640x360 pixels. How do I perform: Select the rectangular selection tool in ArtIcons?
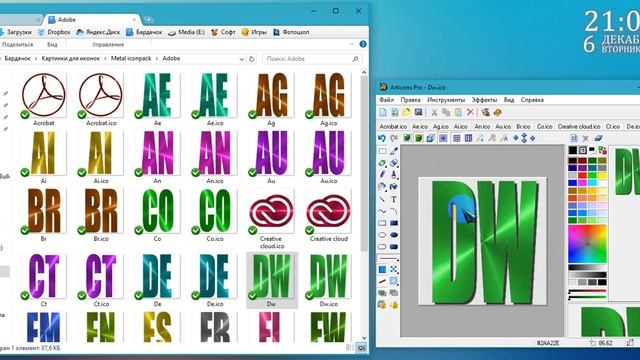coord(382,151)
